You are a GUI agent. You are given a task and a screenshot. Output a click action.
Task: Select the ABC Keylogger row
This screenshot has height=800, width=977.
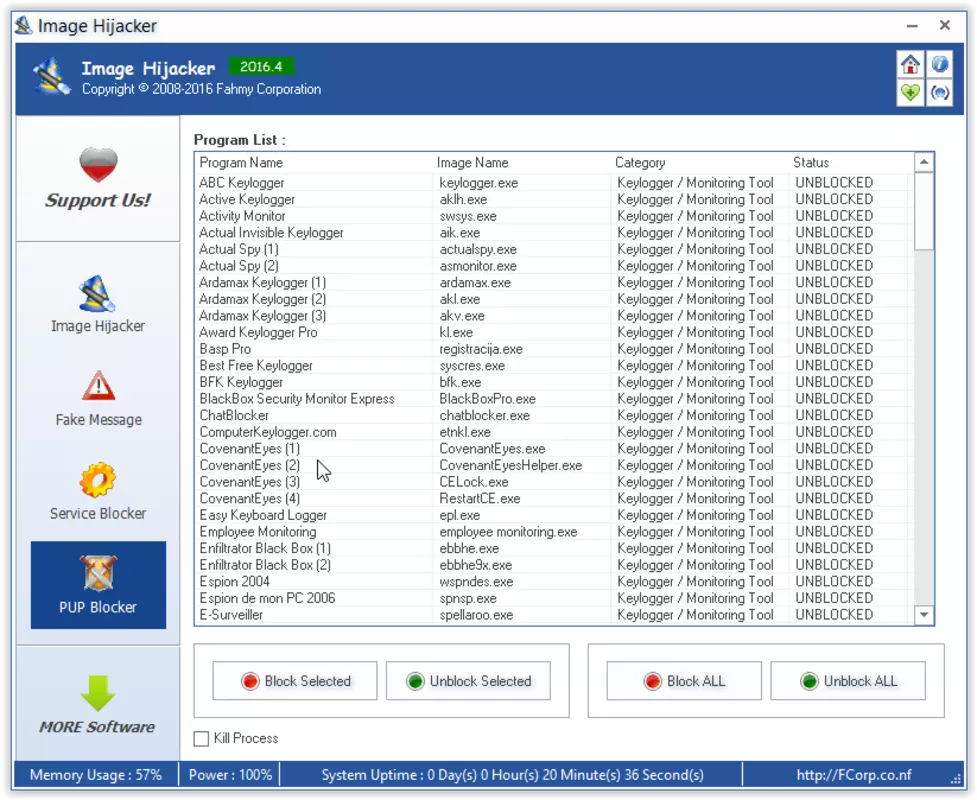click(x=554, y=183)
